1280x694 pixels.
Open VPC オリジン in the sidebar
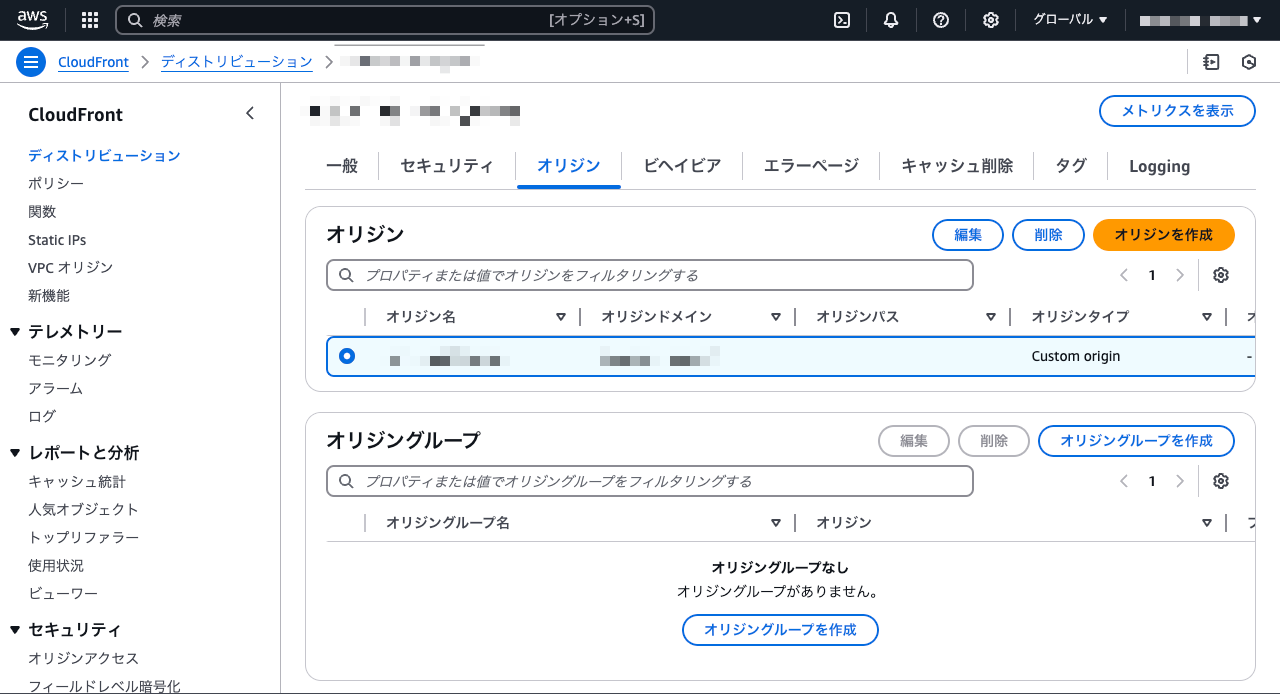(70, 268)
